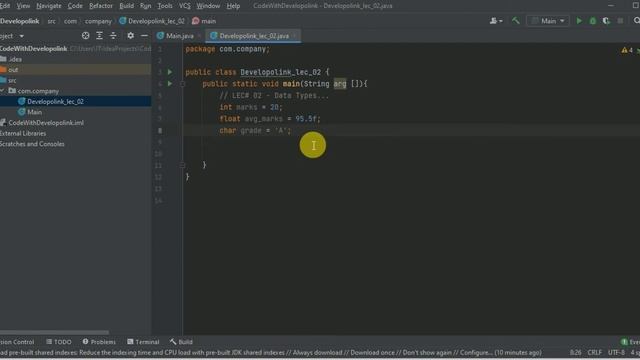Collapse the com.company package node
This screenshot has width=640, height=360.
click(x=2, y=91)
